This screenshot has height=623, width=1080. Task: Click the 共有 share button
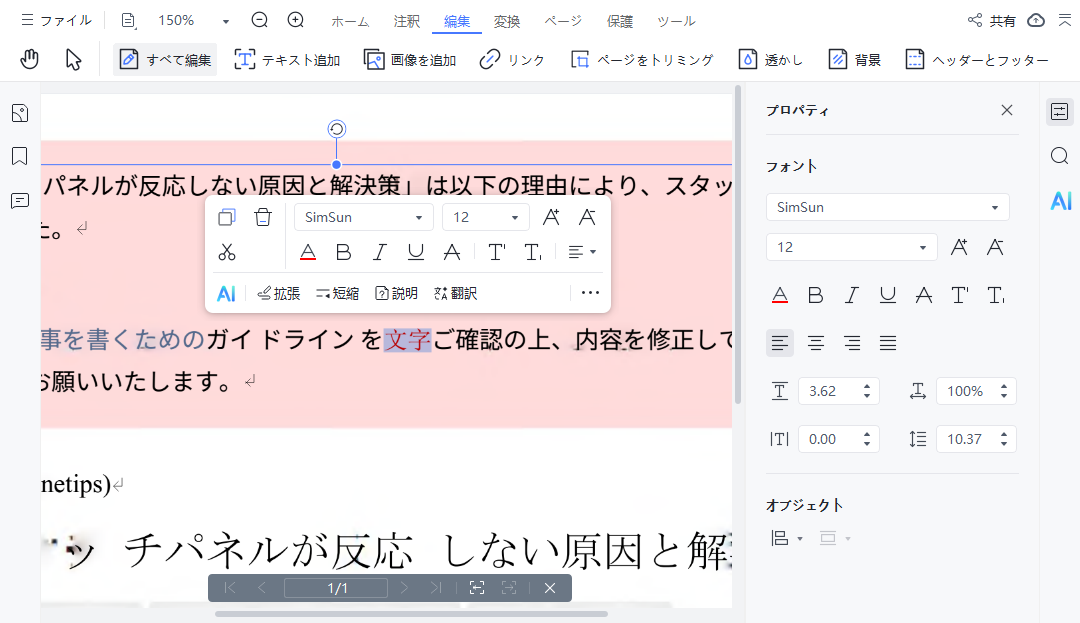[992, 21]
